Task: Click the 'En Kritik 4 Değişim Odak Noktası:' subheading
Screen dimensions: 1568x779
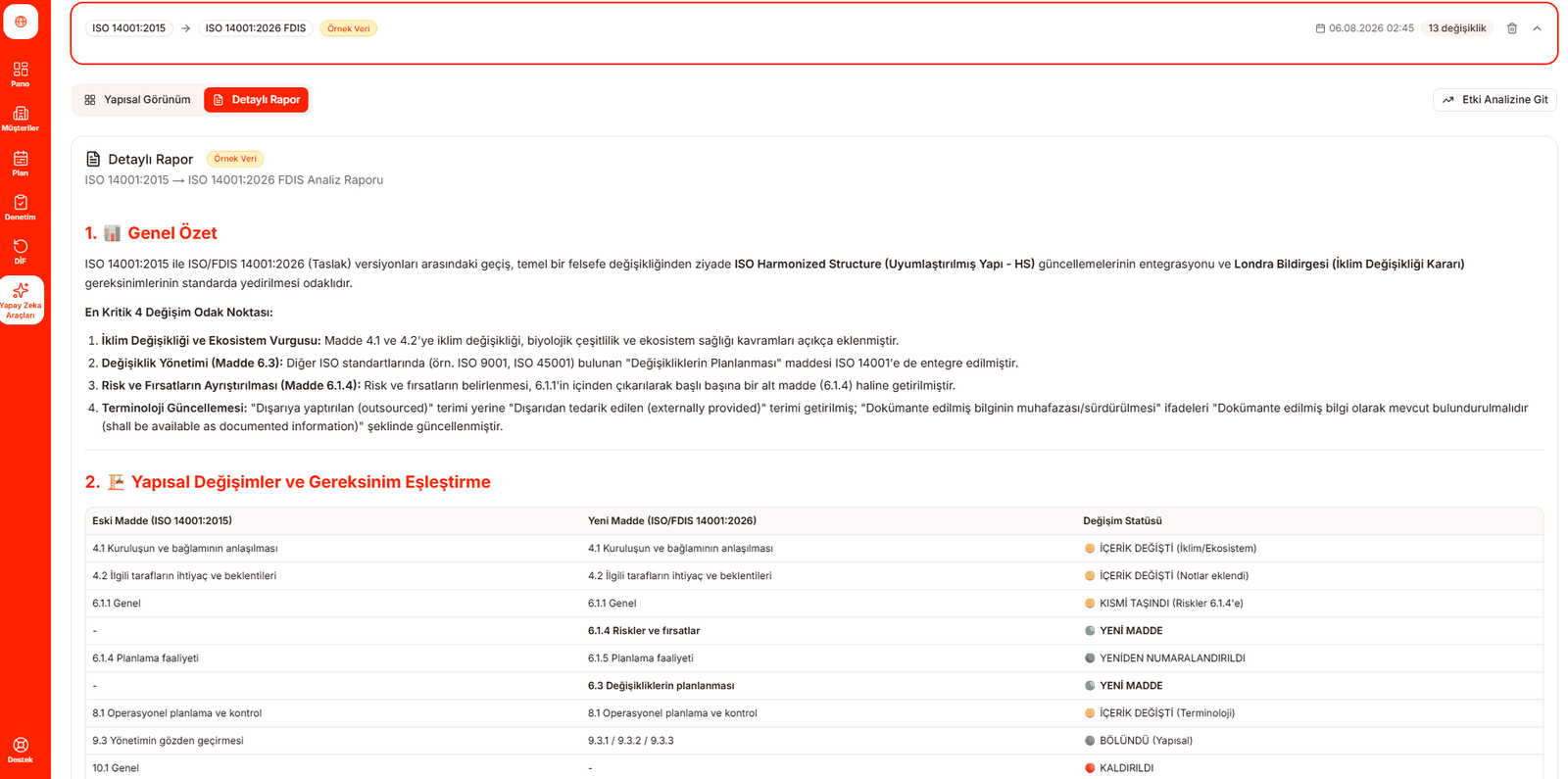Action: [x=179, y=313]
